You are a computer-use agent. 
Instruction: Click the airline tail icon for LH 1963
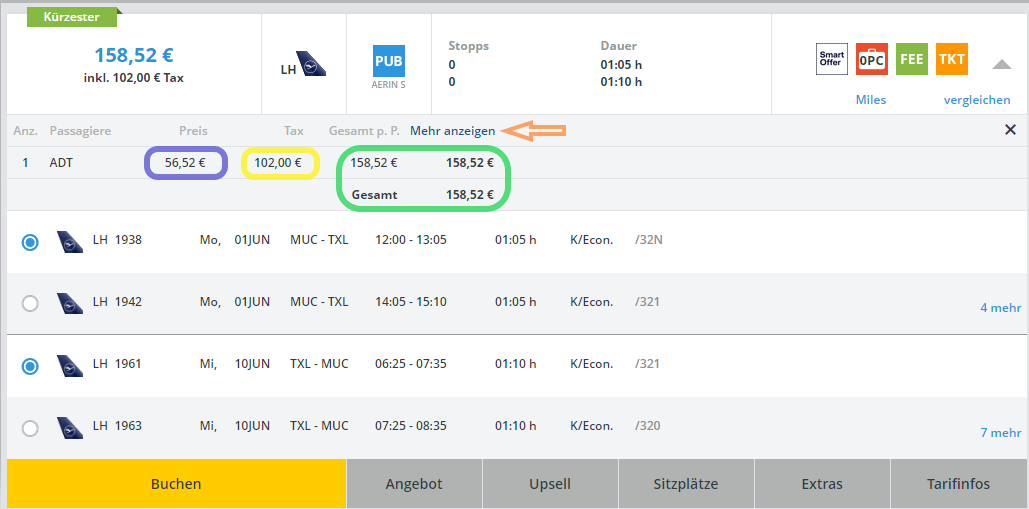click(70, 426)
